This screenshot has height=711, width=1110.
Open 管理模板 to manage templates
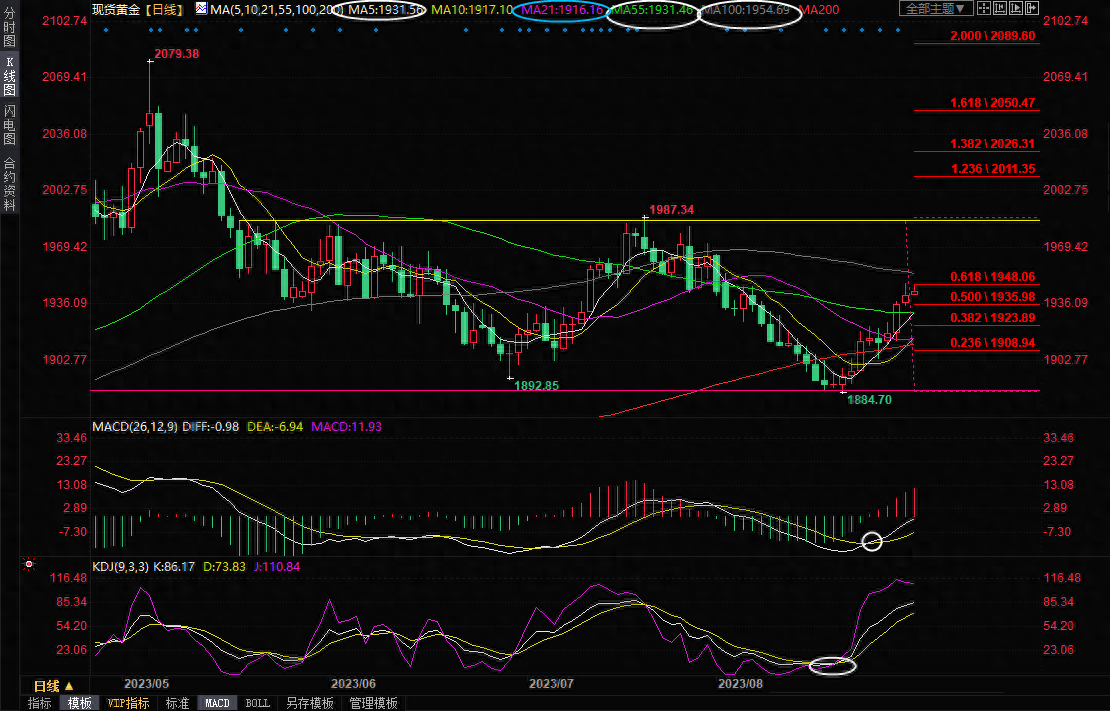pyautogui.click(x=373, y=703)
